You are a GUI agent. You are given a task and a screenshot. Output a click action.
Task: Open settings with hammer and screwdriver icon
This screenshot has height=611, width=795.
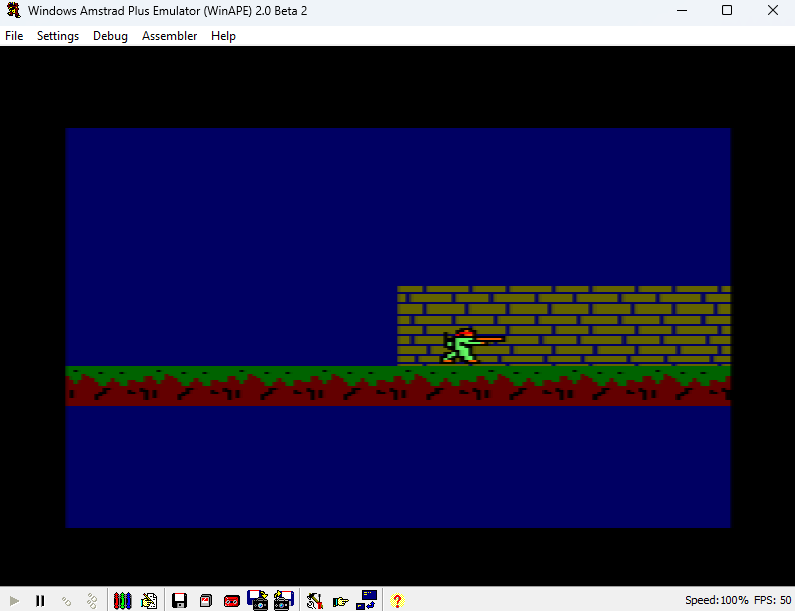click(314, 601)
